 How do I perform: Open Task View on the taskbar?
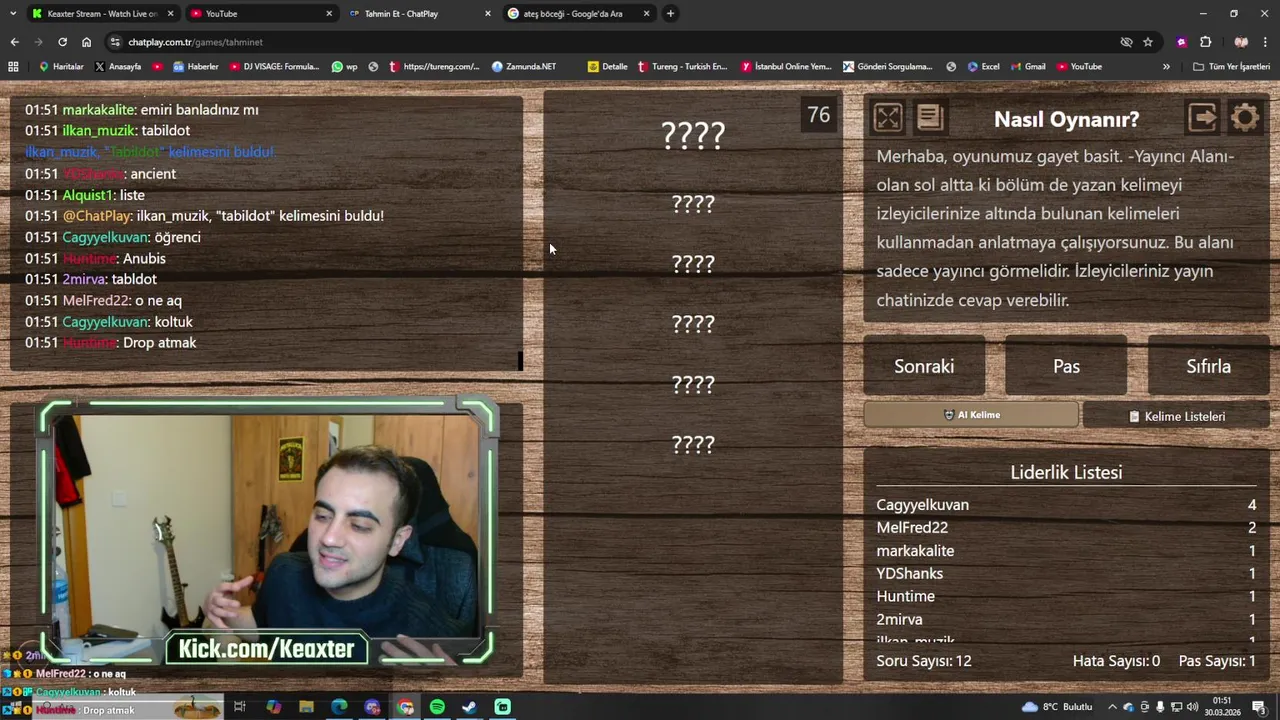pyautogui.click(x=240, y=707)
